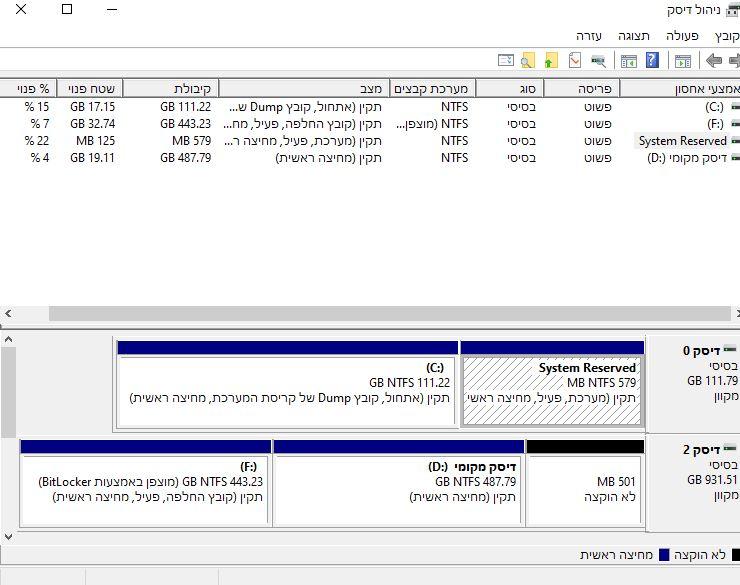Click the drive icon beside (F:) row
The width and height of the screenshot is (740, 585).
[x=735, y=124]
